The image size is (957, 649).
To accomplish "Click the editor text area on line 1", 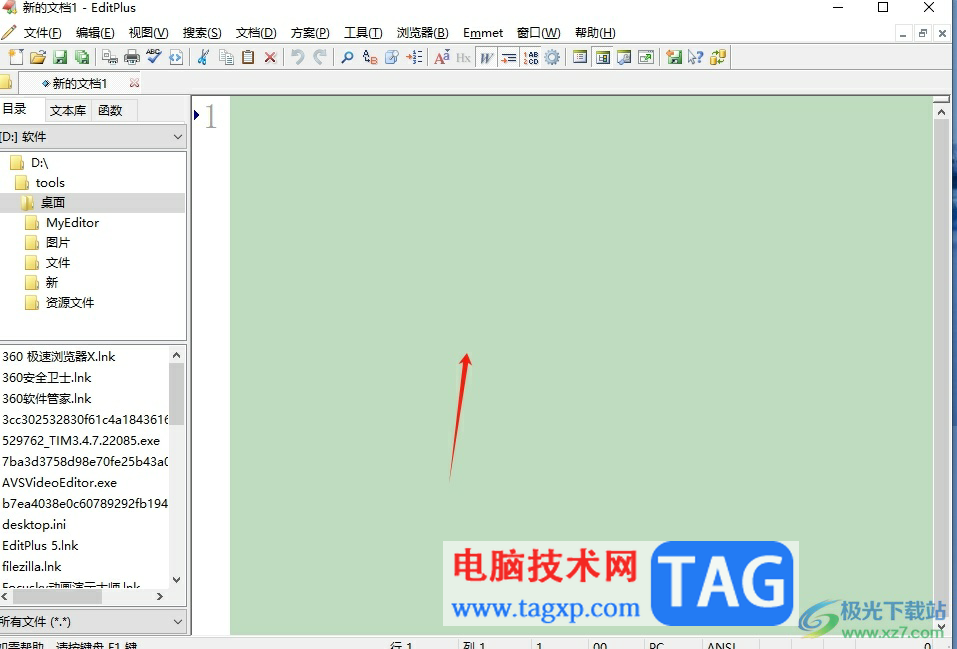I will pyautogui.click(x=580, y=116).
